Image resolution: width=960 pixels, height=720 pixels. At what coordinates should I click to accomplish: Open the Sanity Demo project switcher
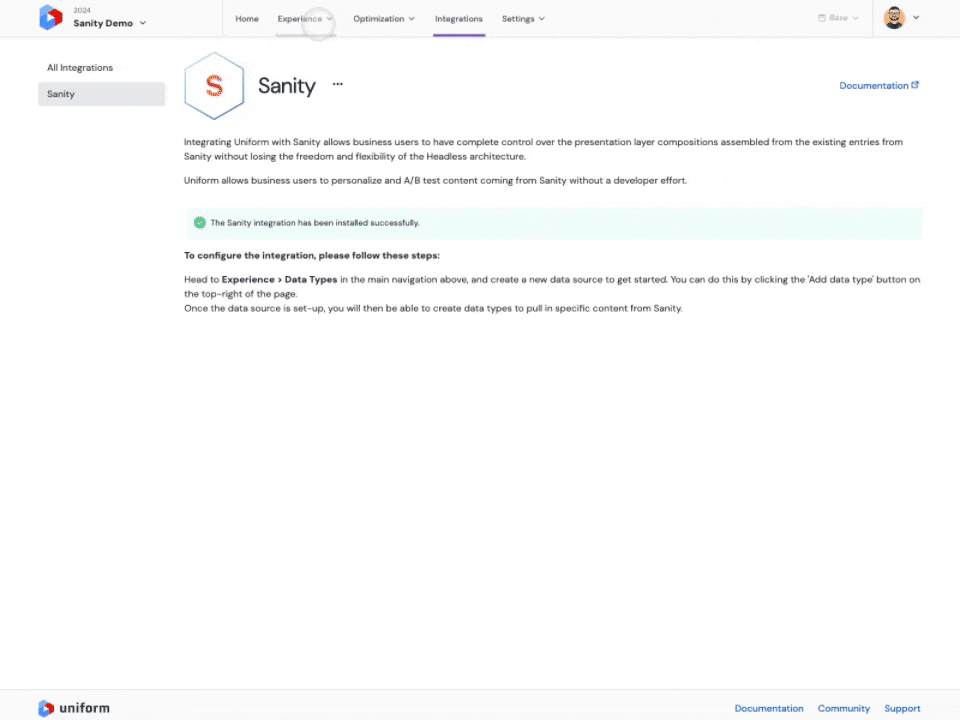[x=110, y=23]
